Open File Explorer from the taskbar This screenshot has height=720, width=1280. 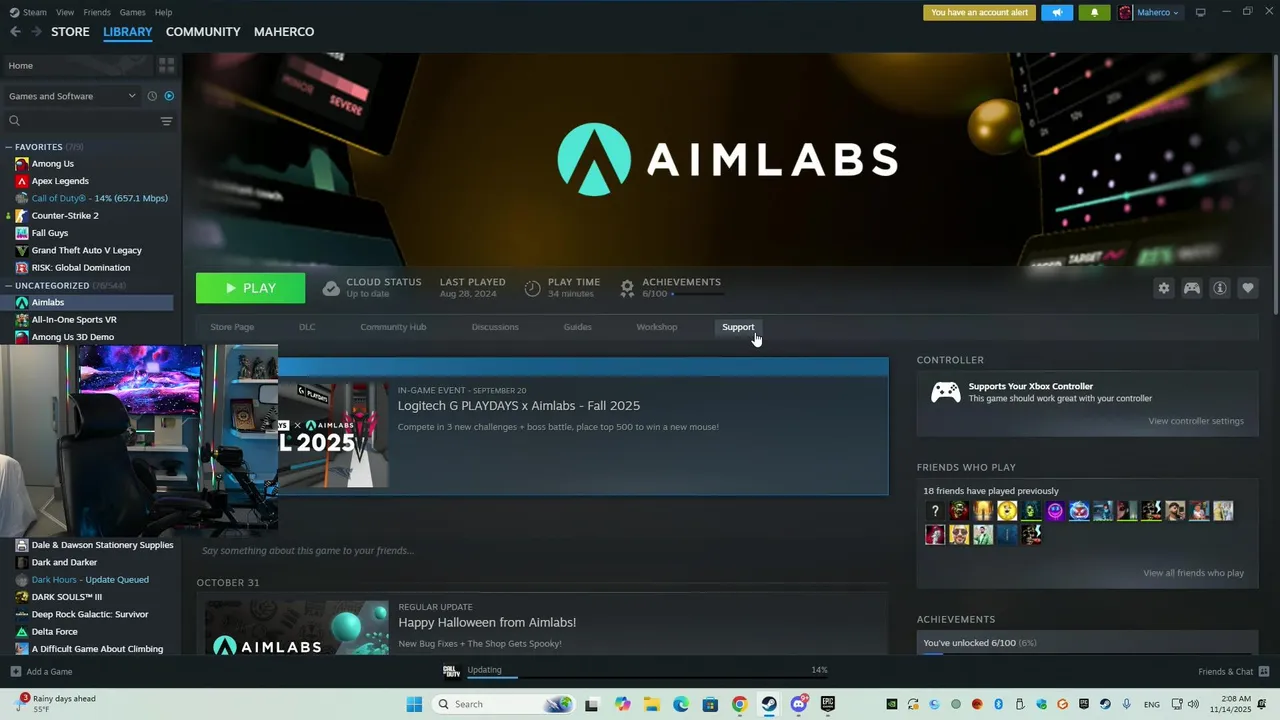click(651, 704)
